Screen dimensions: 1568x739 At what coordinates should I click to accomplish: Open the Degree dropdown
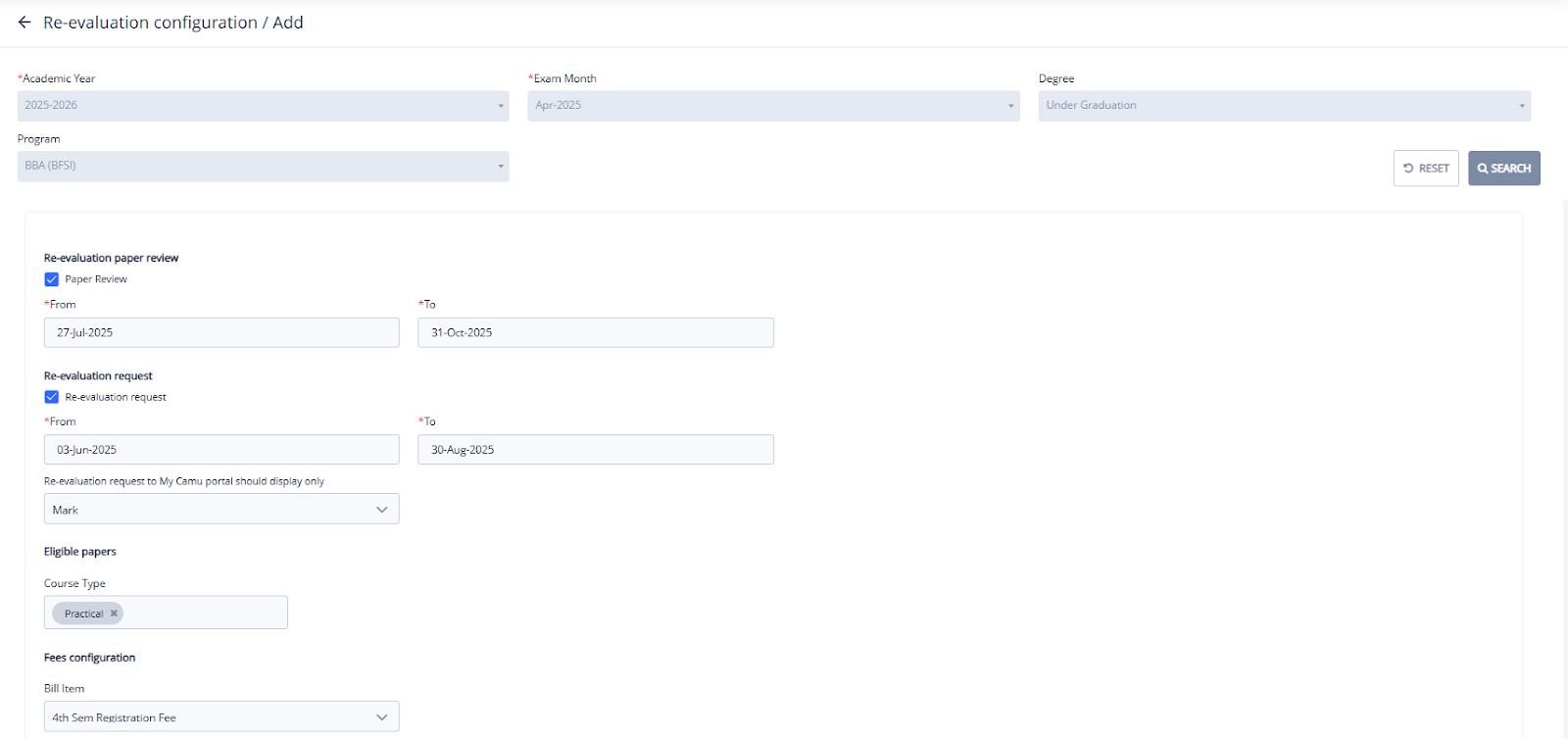tap(1284, 106)
